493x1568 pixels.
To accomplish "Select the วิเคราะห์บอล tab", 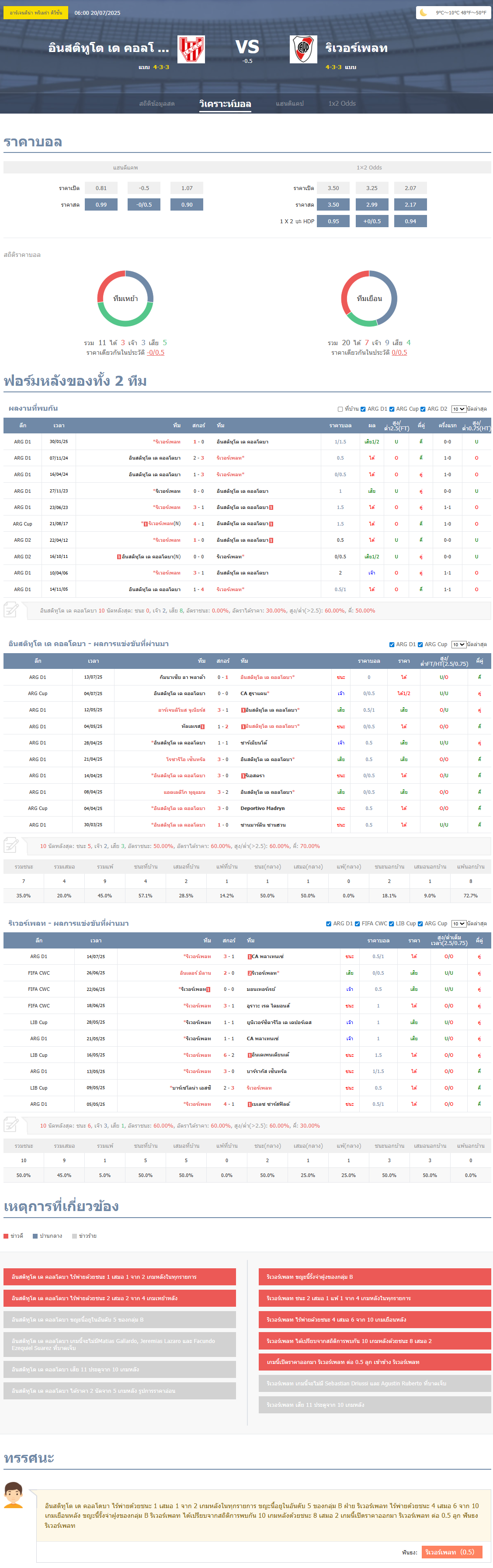I will tap(225, 104).
